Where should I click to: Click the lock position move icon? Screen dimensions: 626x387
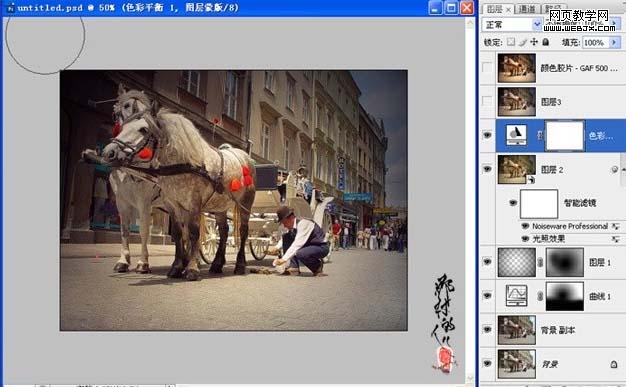point(534,42)
